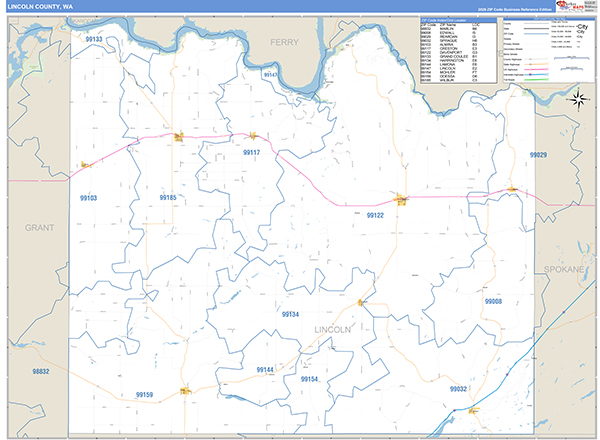The width and height of the screenshot is (600, 440).
Task: Select the 99134 ZIP code label
Action: [290, 315]
